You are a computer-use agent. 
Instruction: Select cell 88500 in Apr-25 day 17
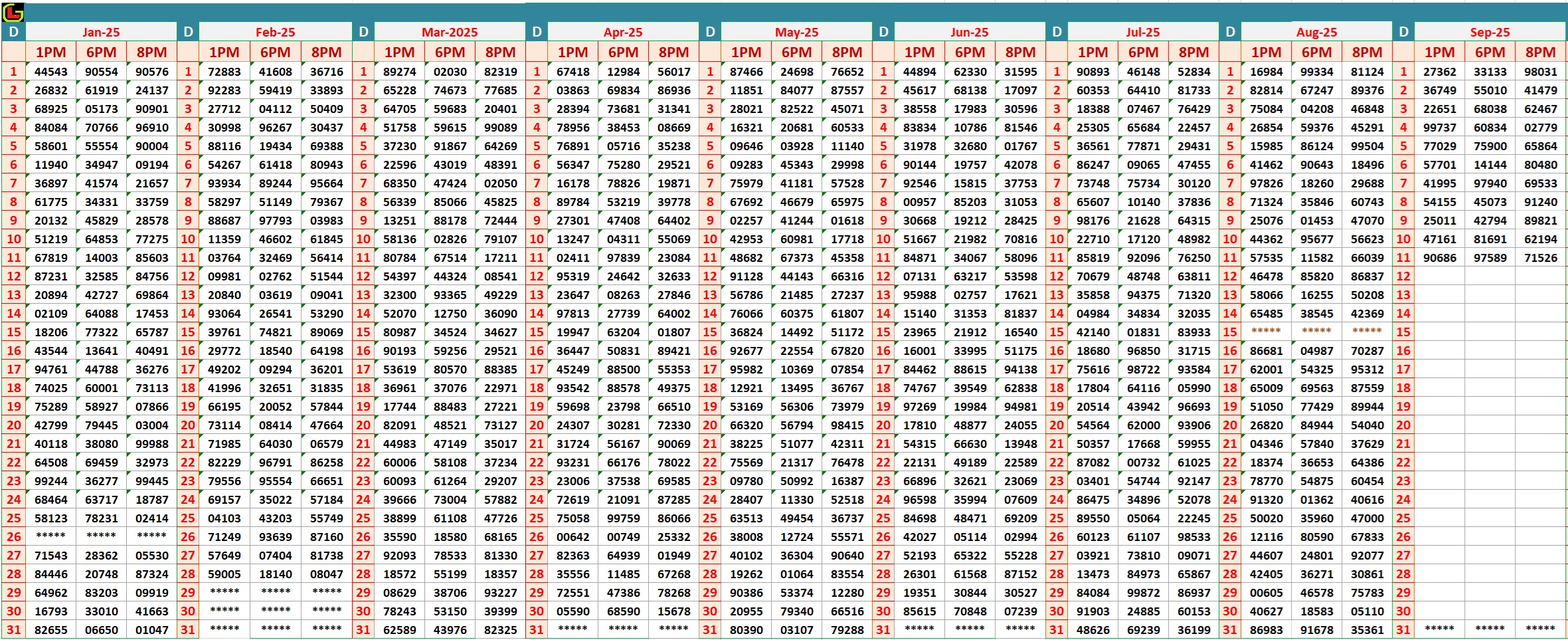coord(623,370)
